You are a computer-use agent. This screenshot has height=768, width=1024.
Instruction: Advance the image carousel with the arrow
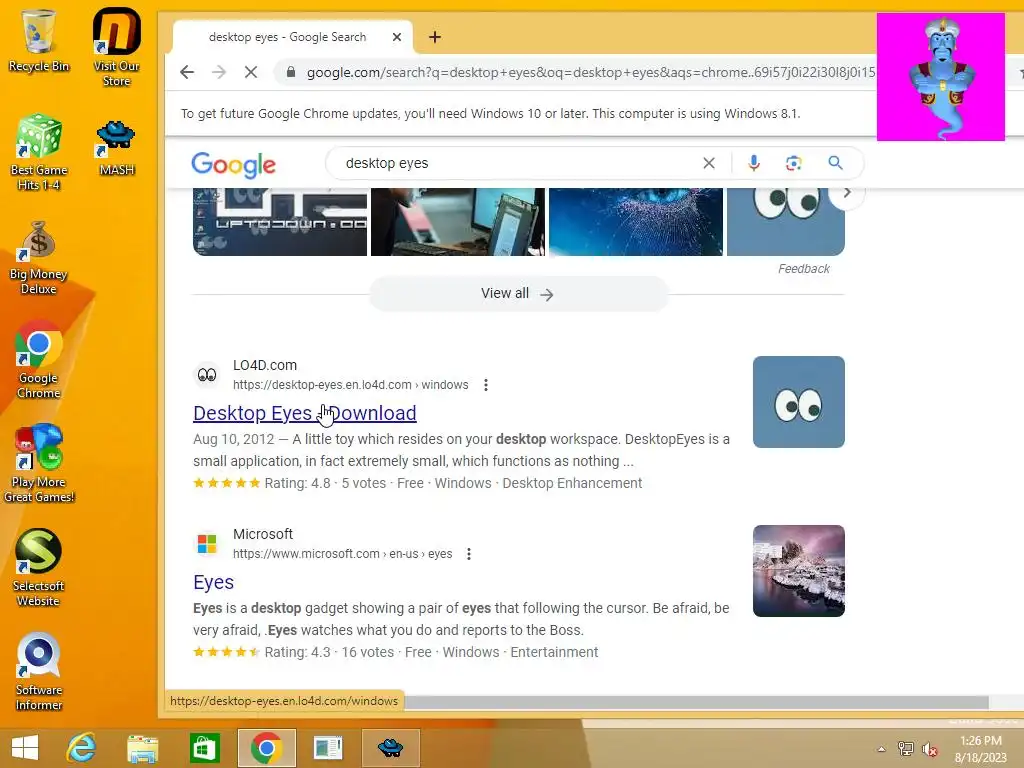click(847, 193)
